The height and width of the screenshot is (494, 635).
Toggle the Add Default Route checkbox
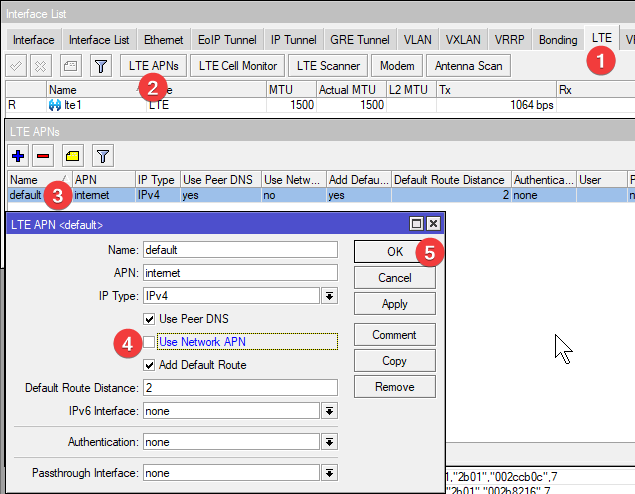tap(149, 365)
